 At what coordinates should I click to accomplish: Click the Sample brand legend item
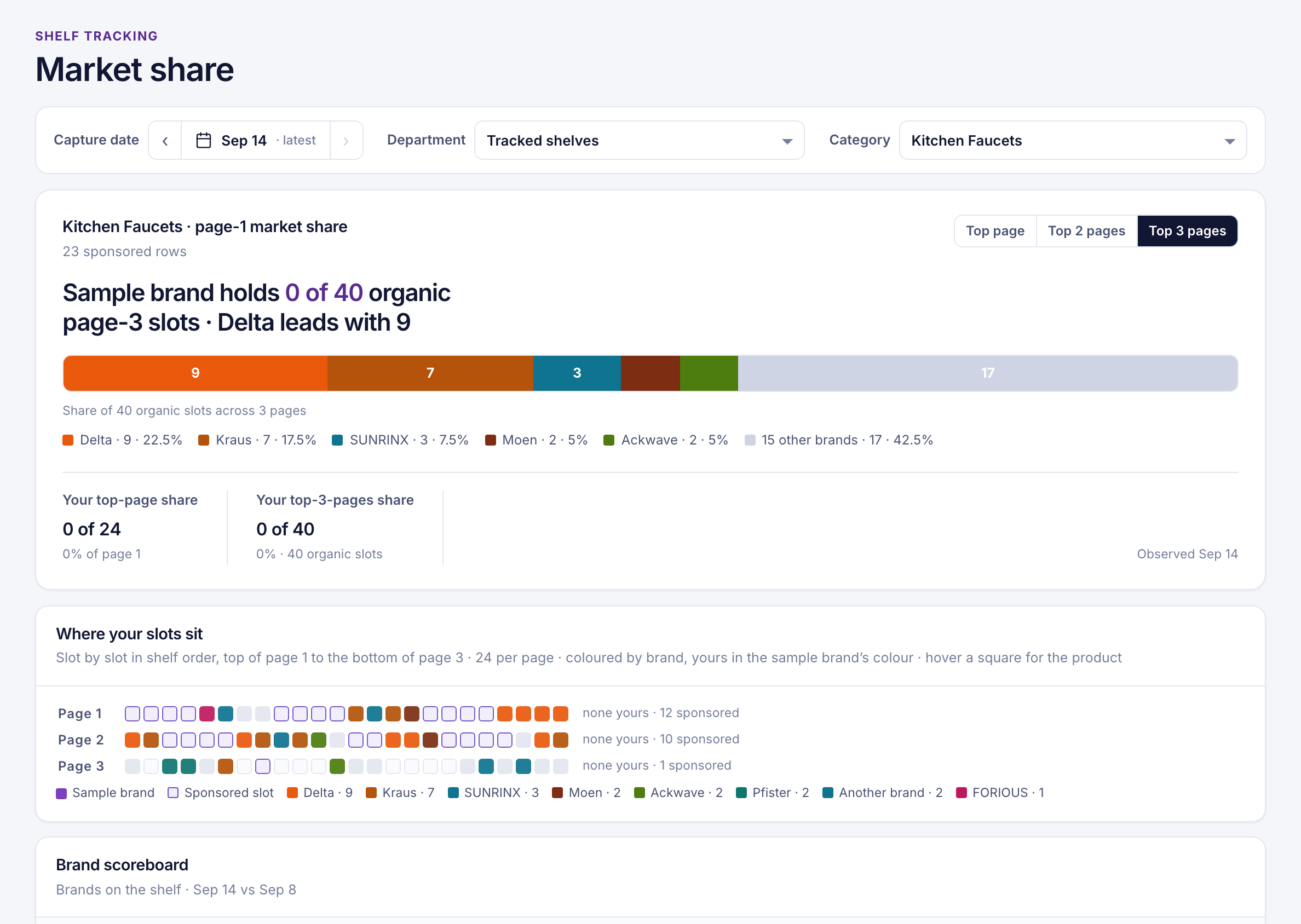click(x=105, y=793)
